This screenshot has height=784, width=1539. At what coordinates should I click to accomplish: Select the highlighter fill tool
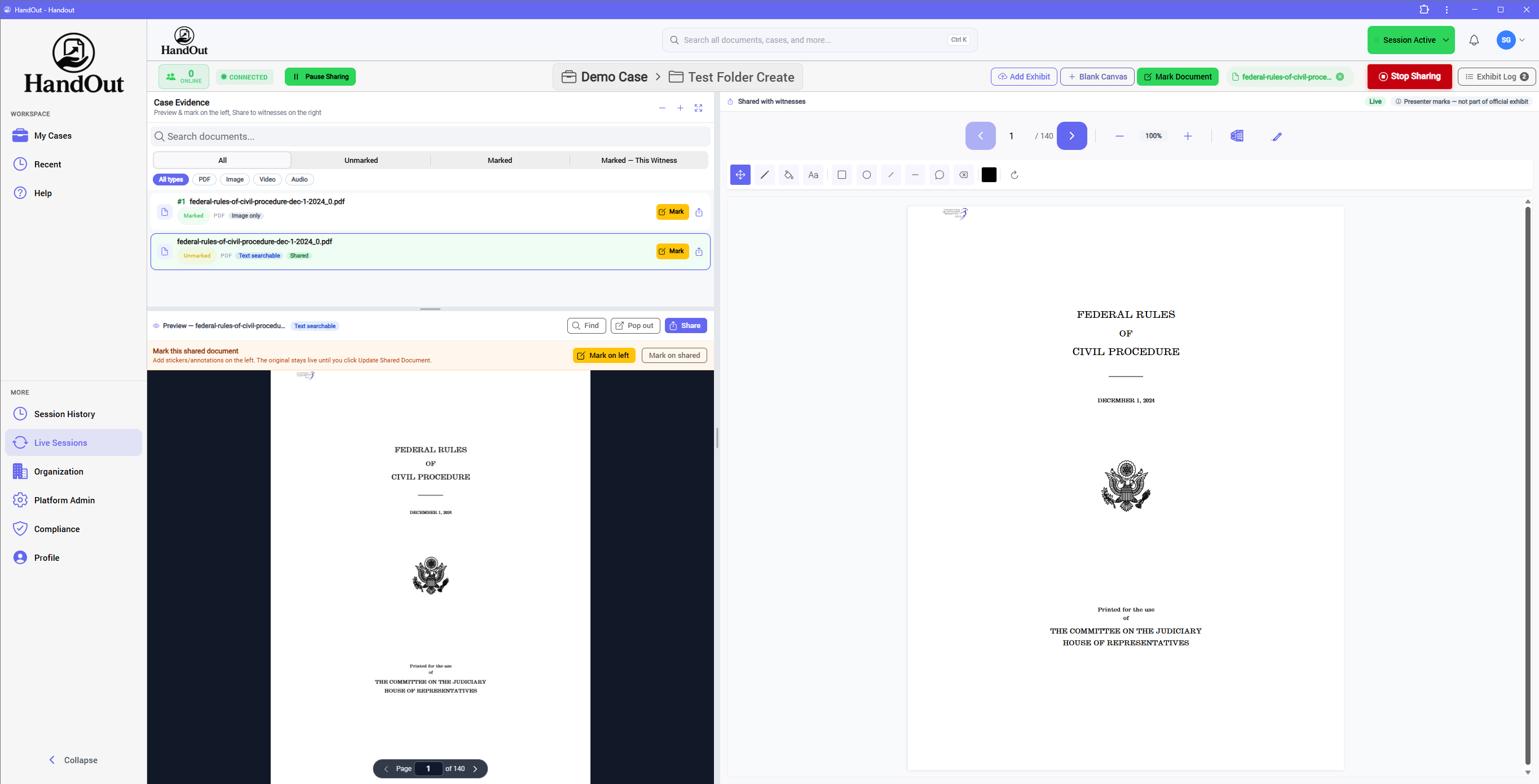(x=788, y=175)
